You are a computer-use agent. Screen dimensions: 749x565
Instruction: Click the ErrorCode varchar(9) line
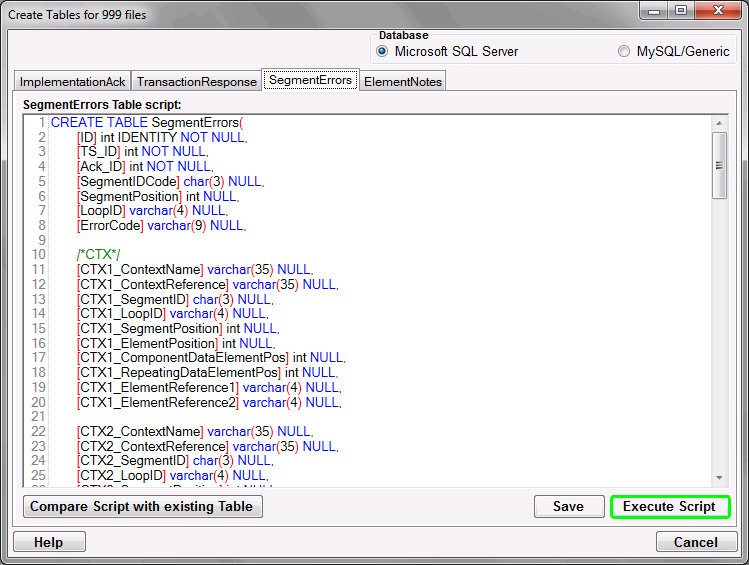click(x=160, y=226)
